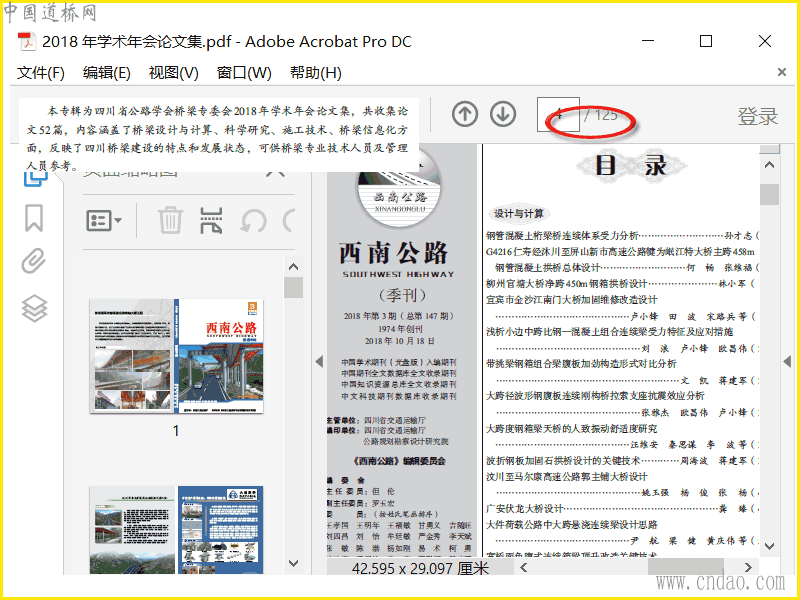Screen dimensions: 800x600
Task: Rotate page clockwise icon
Action: 289,220
